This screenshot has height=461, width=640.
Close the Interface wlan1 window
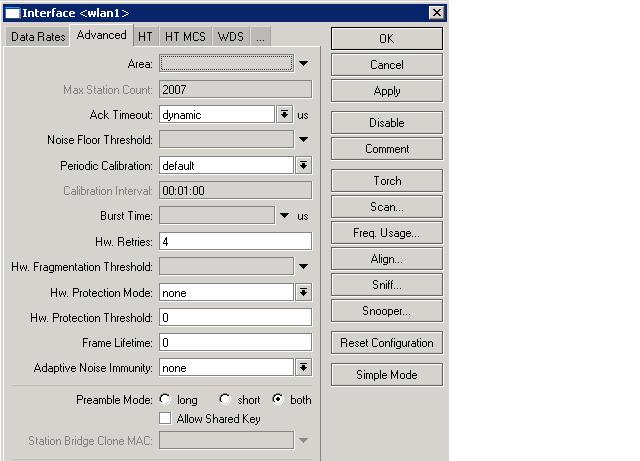point(437,13)
